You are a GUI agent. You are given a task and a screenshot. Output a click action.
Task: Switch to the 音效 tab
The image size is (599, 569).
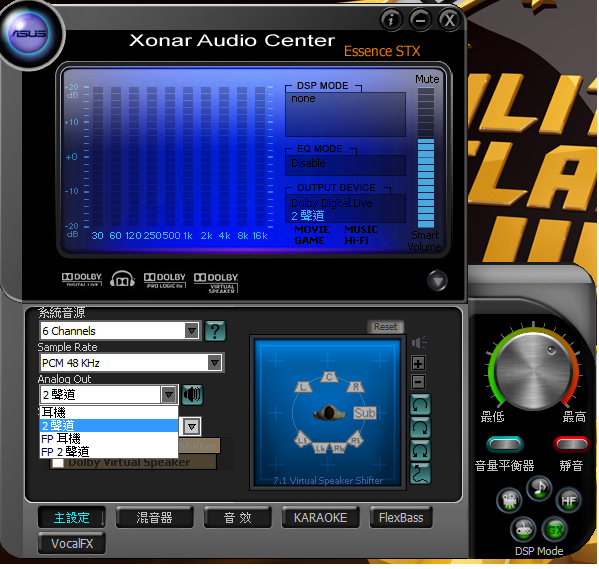point(238,517)
